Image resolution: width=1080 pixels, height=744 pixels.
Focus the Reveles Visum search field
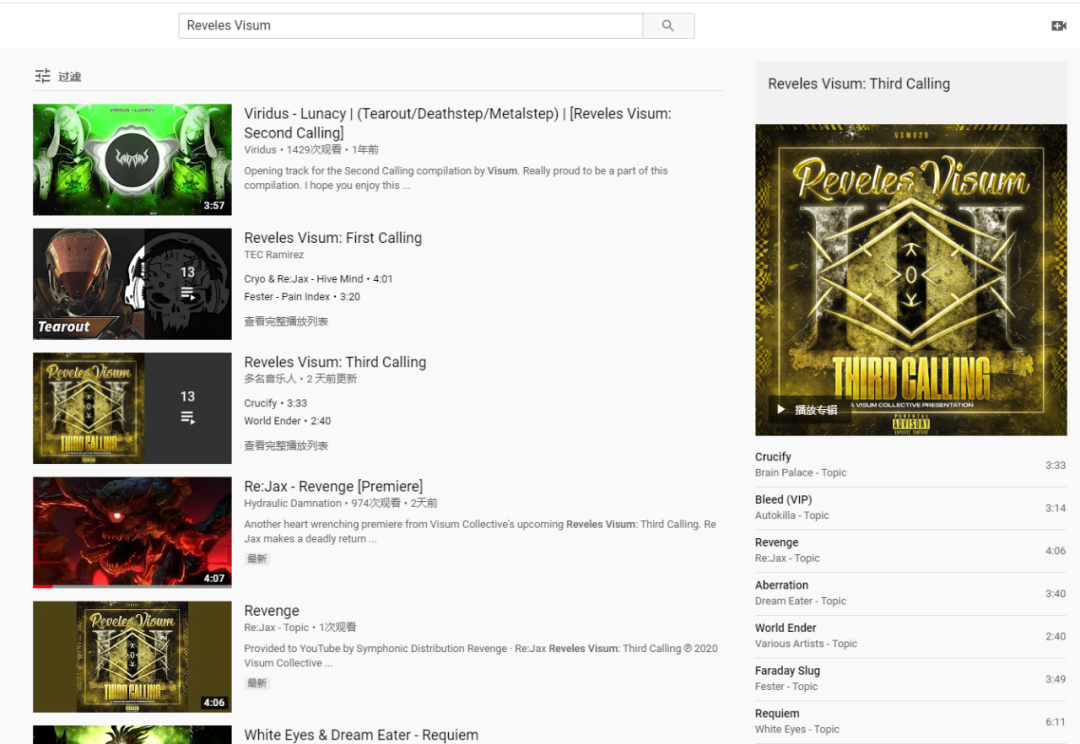[x=411, y=25]
